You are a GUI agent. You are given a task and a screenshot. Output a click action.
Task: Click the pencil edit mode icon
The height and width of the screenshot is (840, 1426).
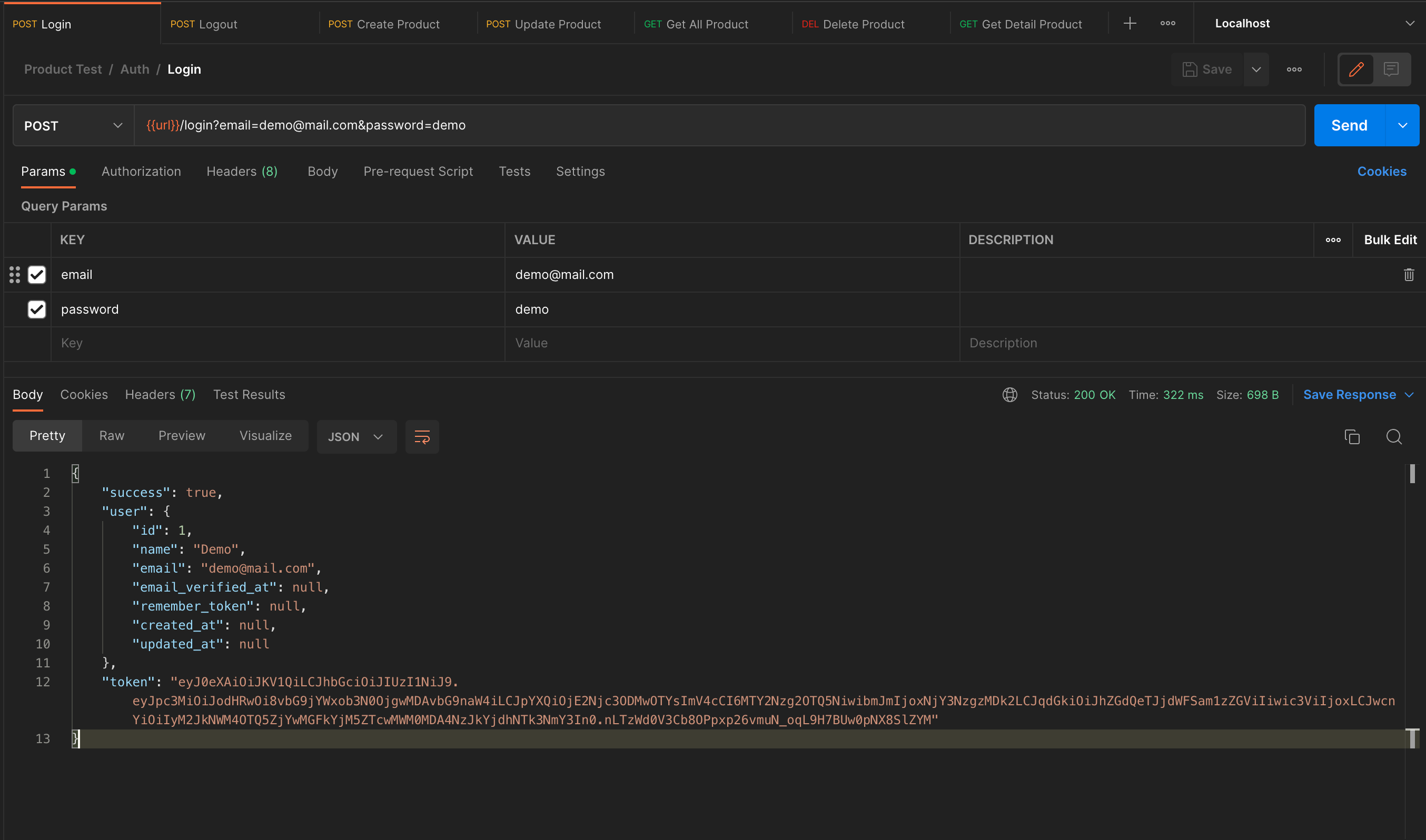(x=1356, y=69)
